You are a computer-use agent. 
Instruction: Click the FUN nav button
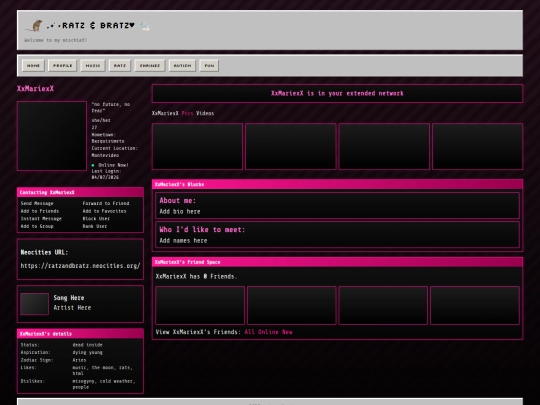coord(209,65)
